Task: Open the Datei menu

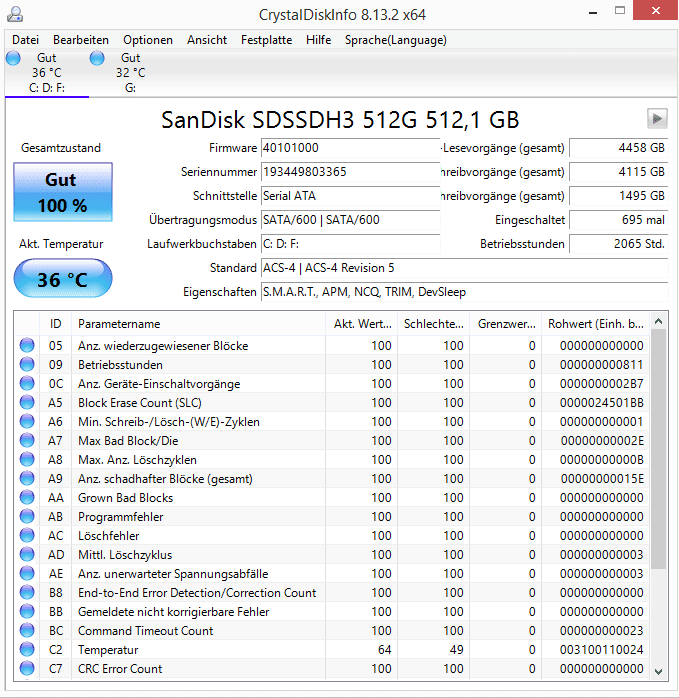Action: 25,40
